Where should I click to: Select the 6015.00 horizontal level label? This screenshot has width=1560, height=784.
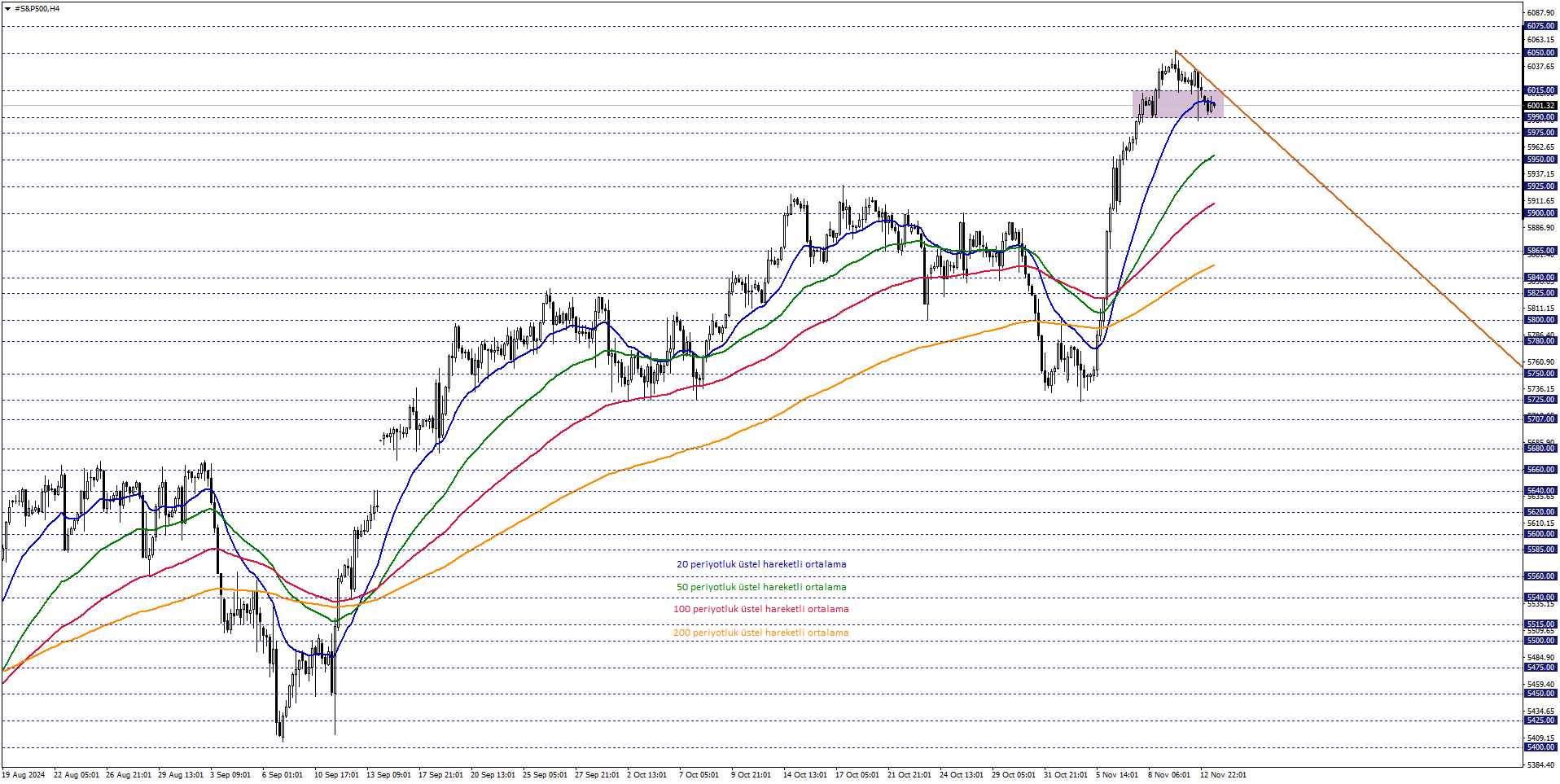coord(1540,90)
